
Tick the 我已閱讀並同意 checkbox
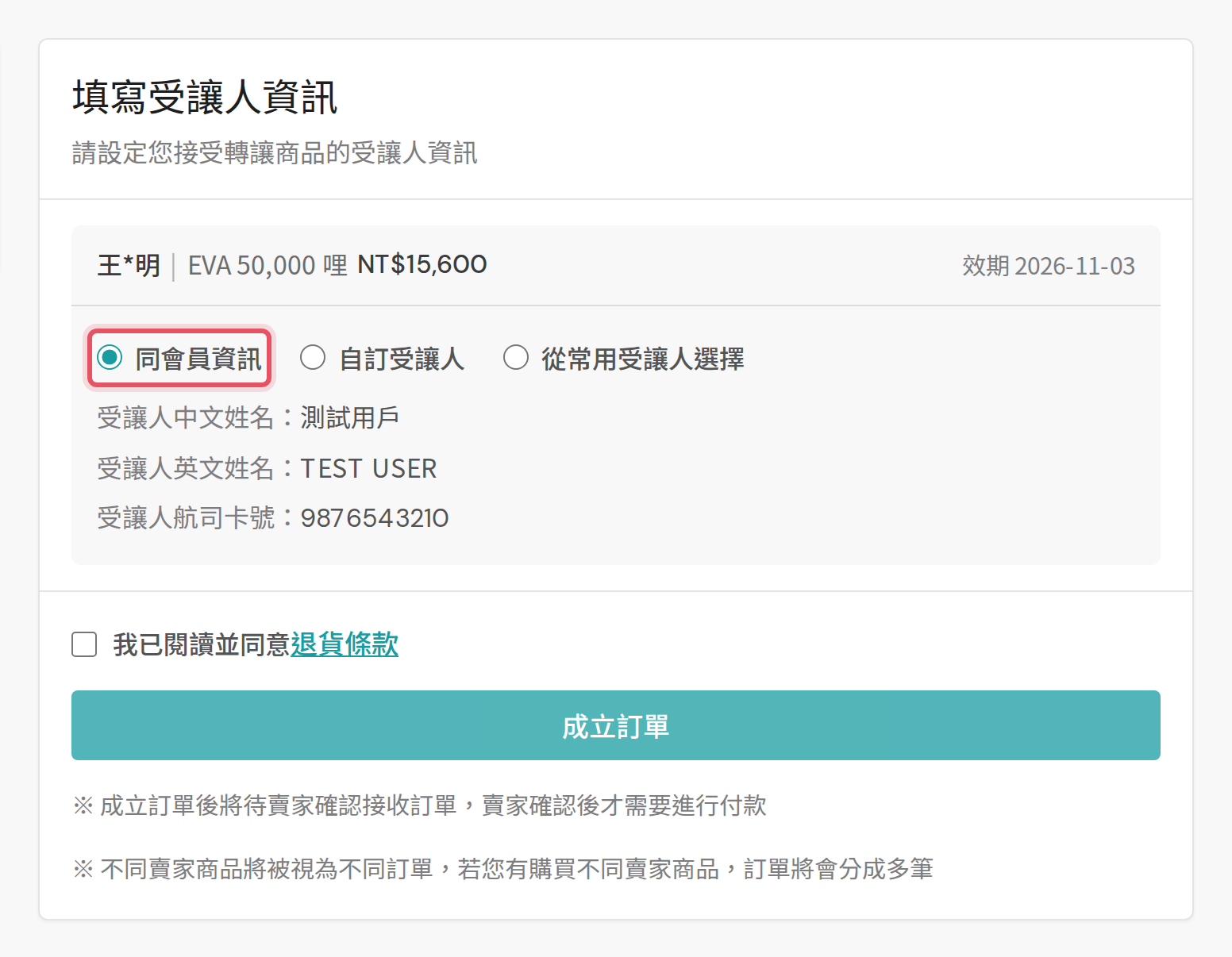[x=84, y=644]
